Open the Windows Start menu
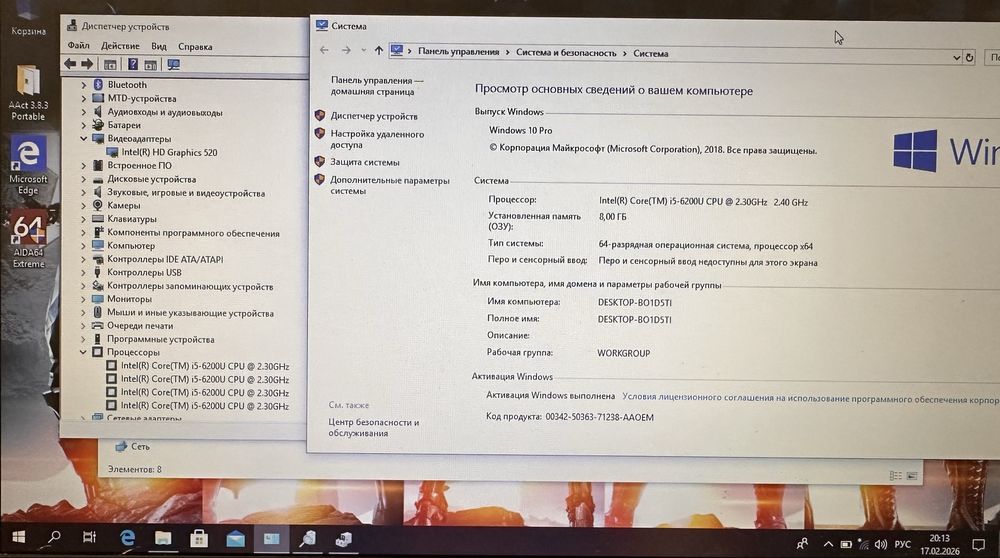Viewport: 1000px width, 558px height. [18, 538]
